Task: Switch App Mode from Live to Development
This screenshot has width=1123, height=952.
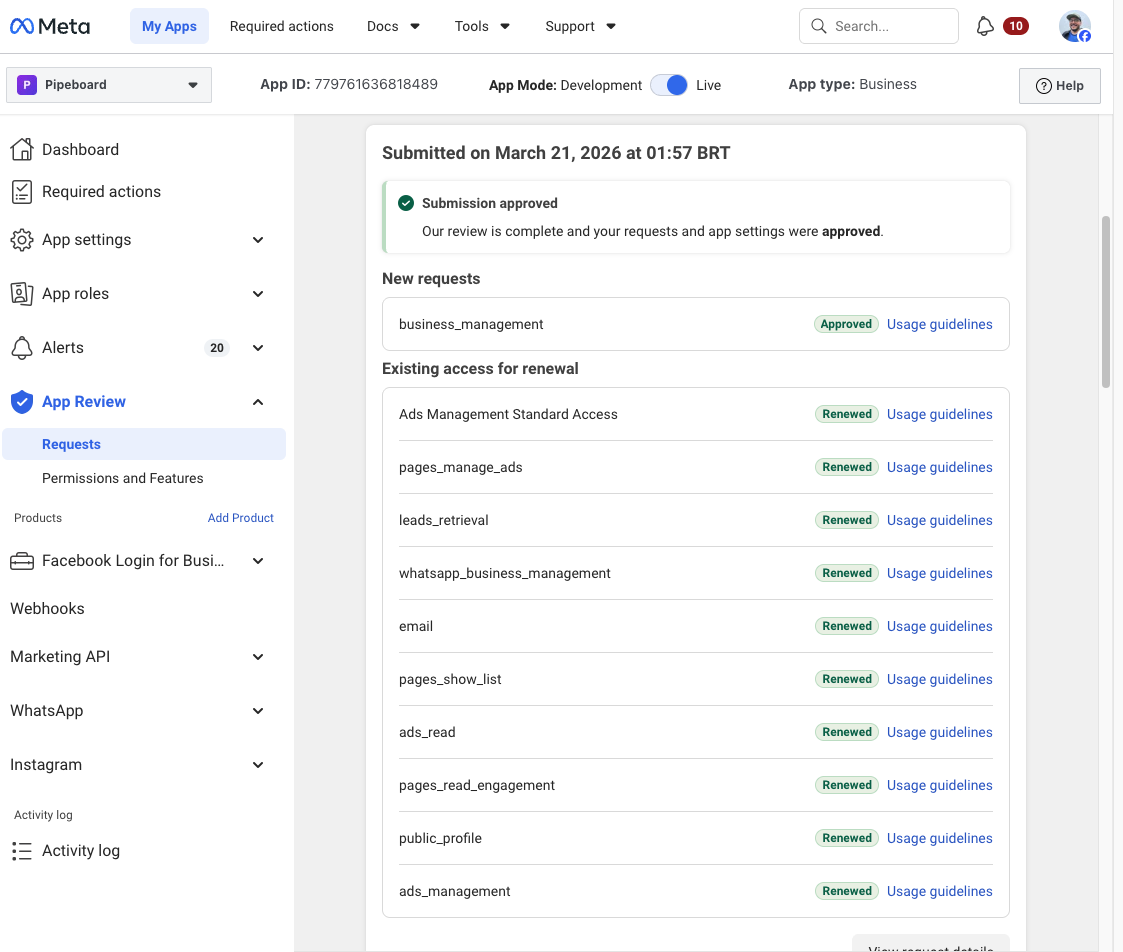Action: pos(668,85)
